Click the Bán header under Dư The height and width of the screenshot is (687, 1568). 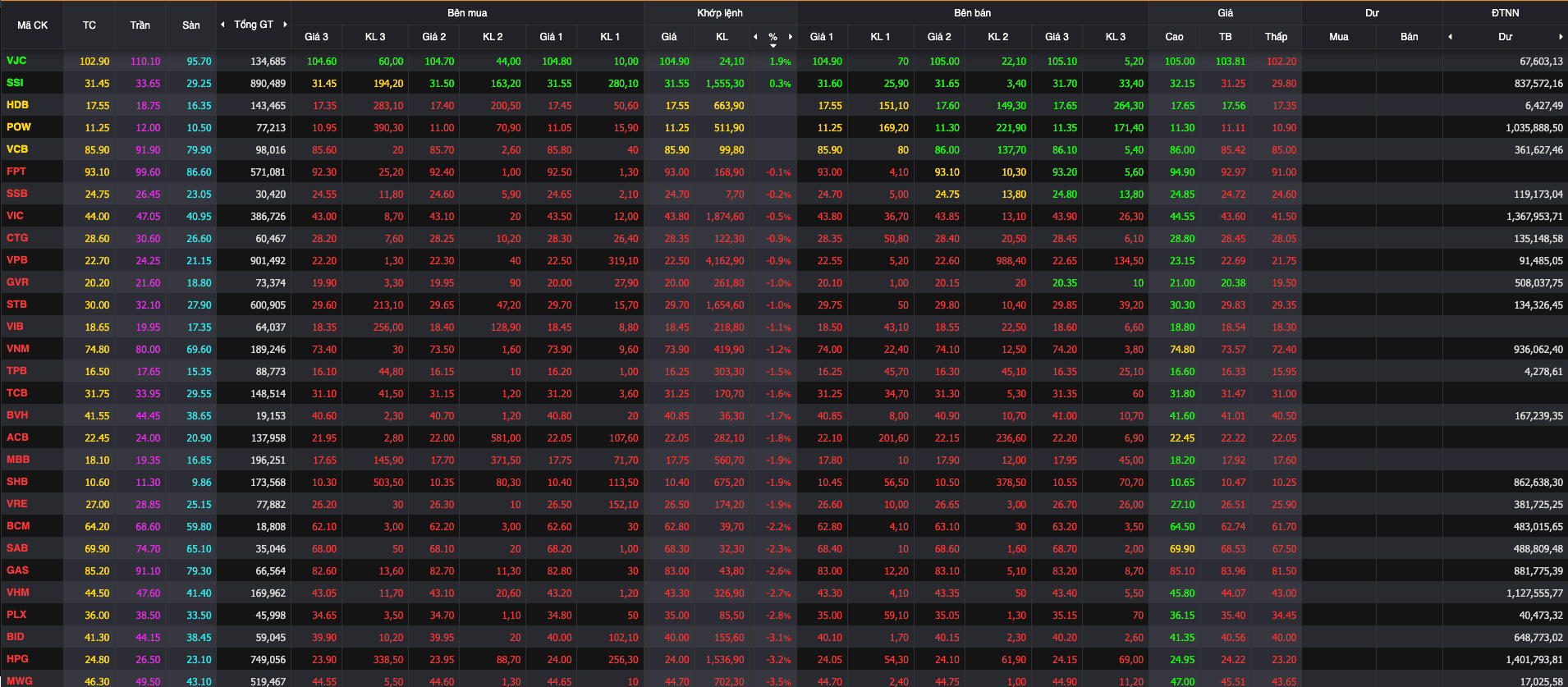1410,37
